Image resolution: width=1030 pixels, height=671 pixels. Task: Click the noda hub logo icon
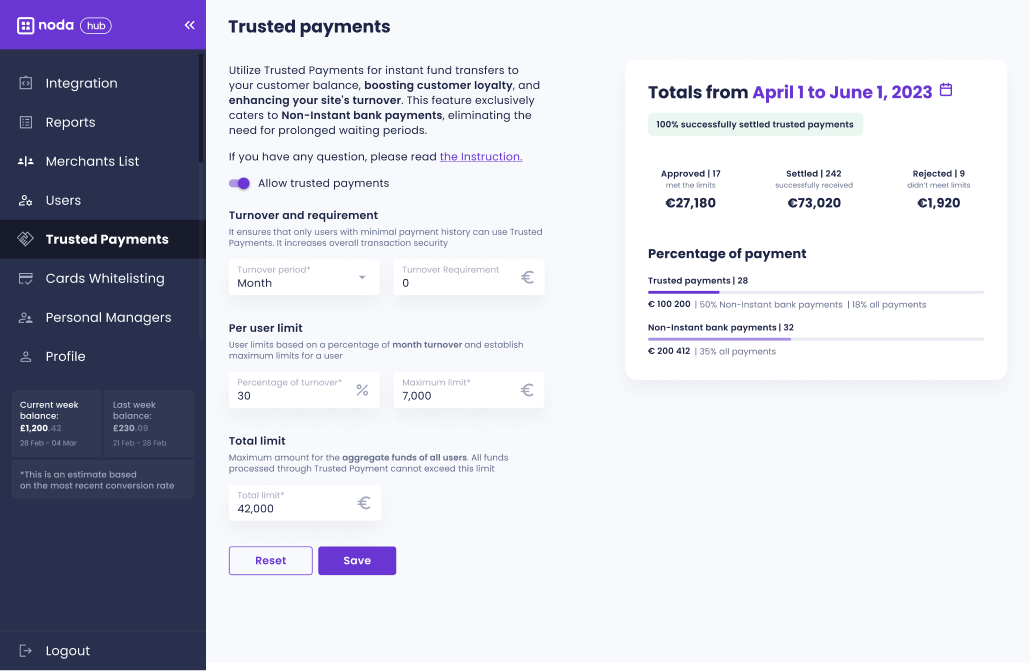25,26
